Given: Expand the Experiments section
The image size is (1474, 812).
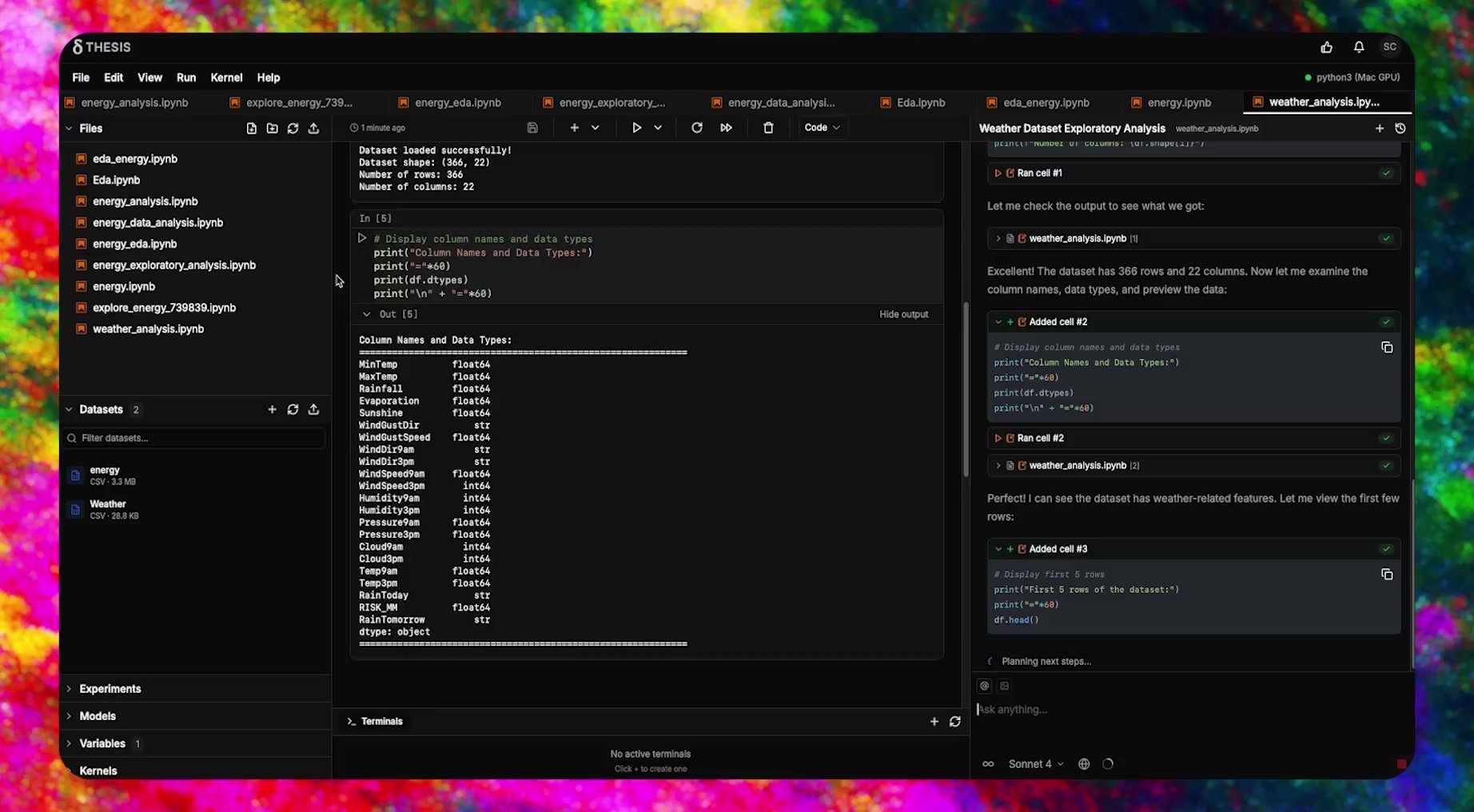Looking at the screenshot, I should 110,689.
